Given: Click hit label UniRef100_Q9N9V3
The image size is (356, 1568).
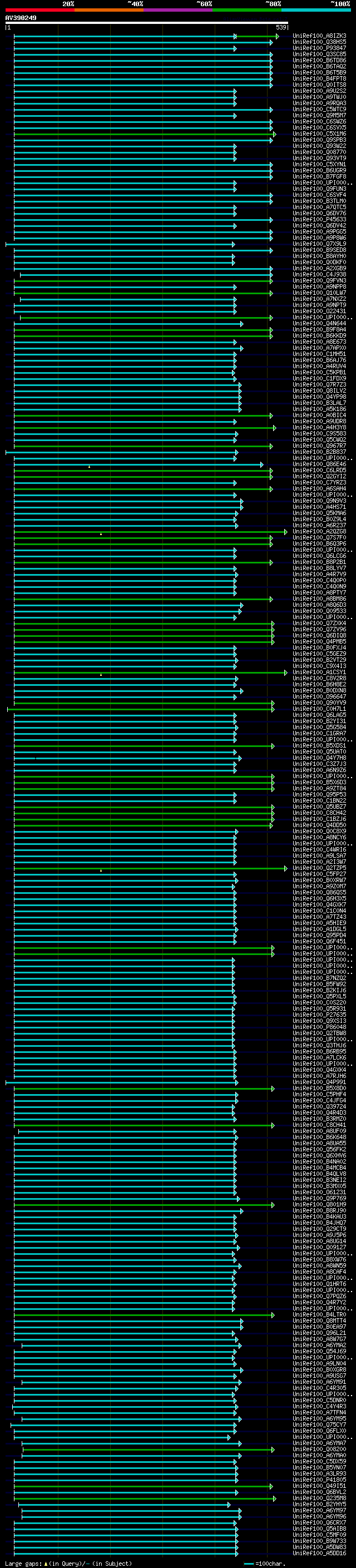Looking at the screenshot, I should coord(319,501).
